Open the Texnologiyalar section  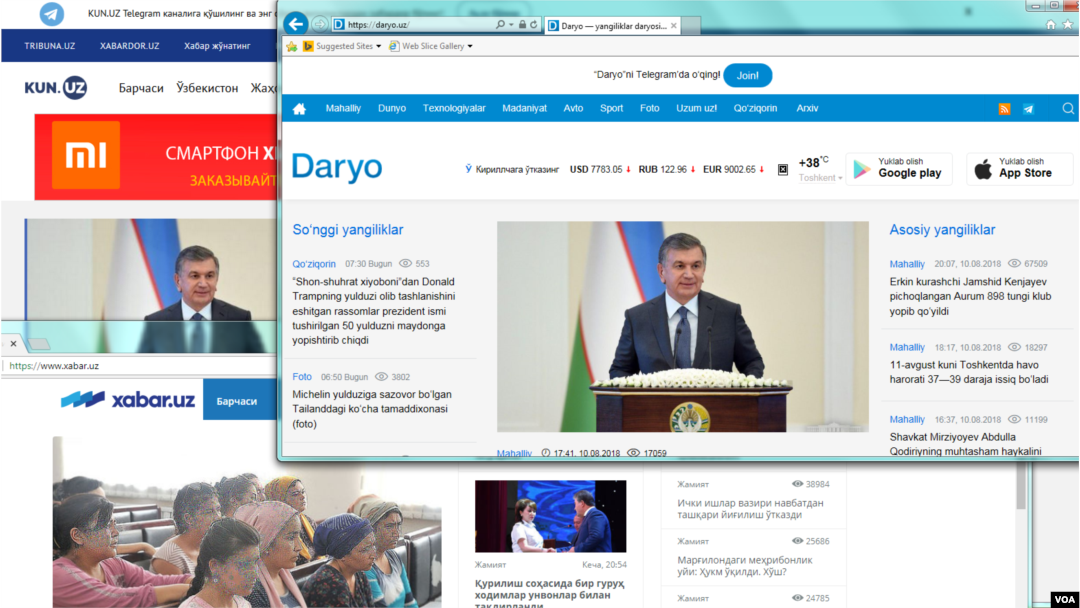click(454, 108)
